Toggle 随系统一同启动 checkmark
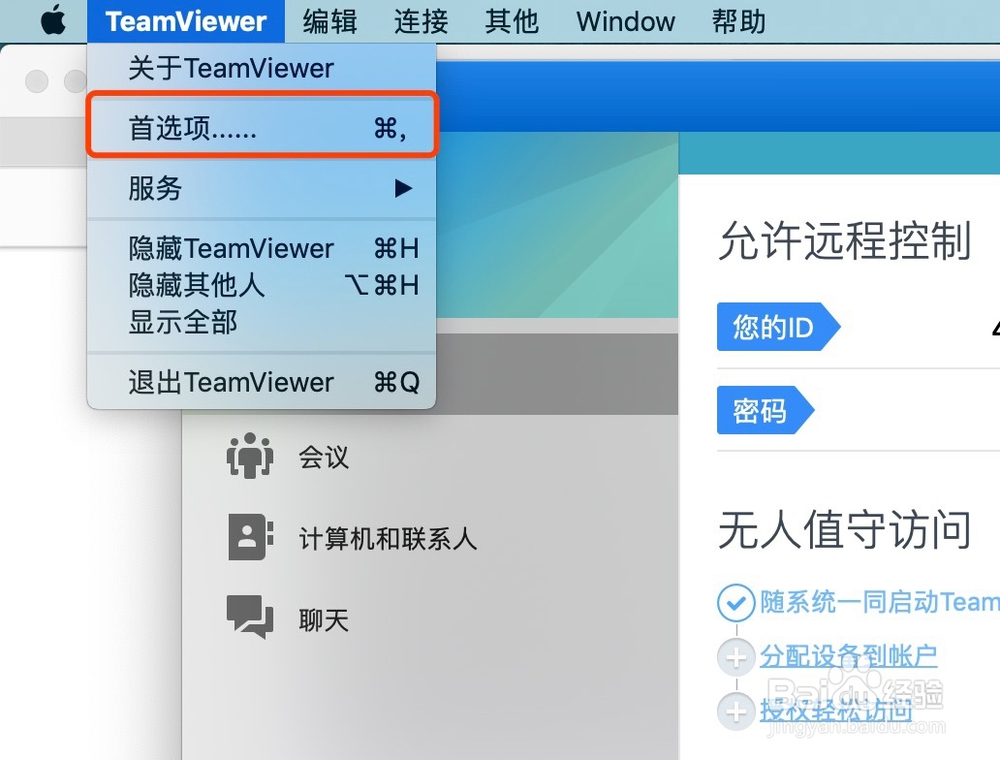The height and width of the screenshot is (760, 1000). 736,603
